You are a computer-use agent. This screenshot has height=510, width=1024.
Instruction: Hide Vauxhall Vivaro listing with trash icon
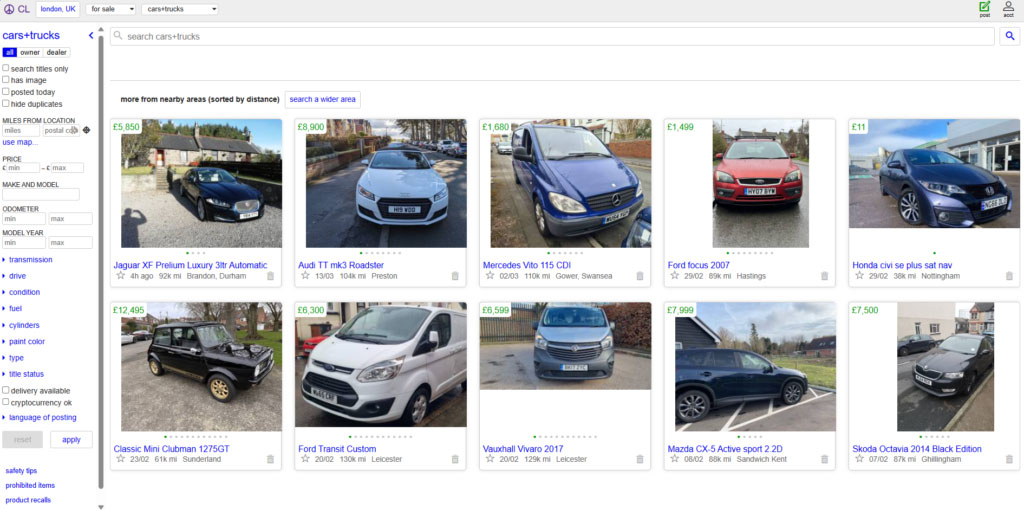pos(640,459)
